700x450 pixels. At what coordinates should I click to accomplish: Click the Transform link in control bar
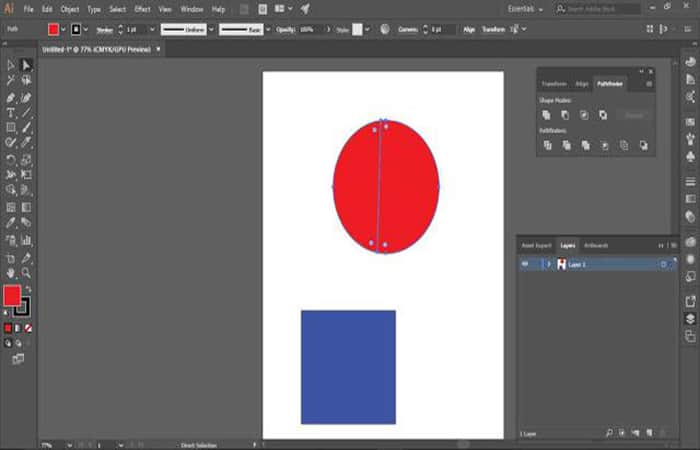click(x=493, y=29)
